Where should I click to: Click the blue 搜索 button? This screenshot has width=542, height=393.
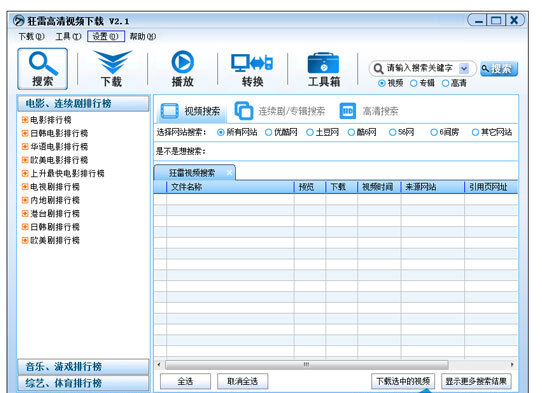click(499, 69)
